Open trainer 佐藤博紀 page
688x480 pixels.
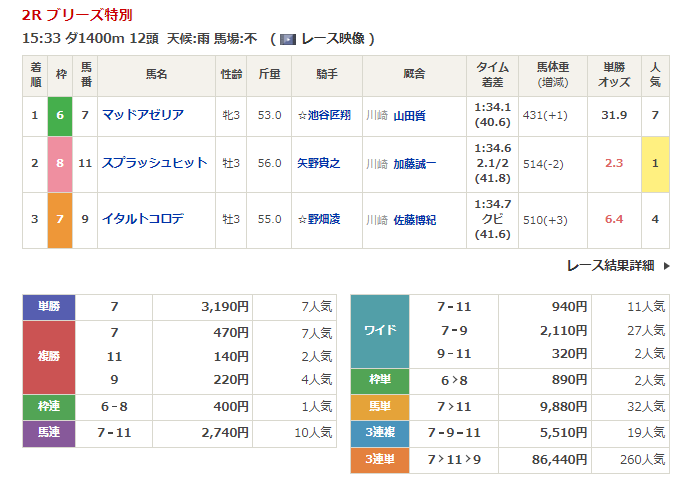[416, 217]
